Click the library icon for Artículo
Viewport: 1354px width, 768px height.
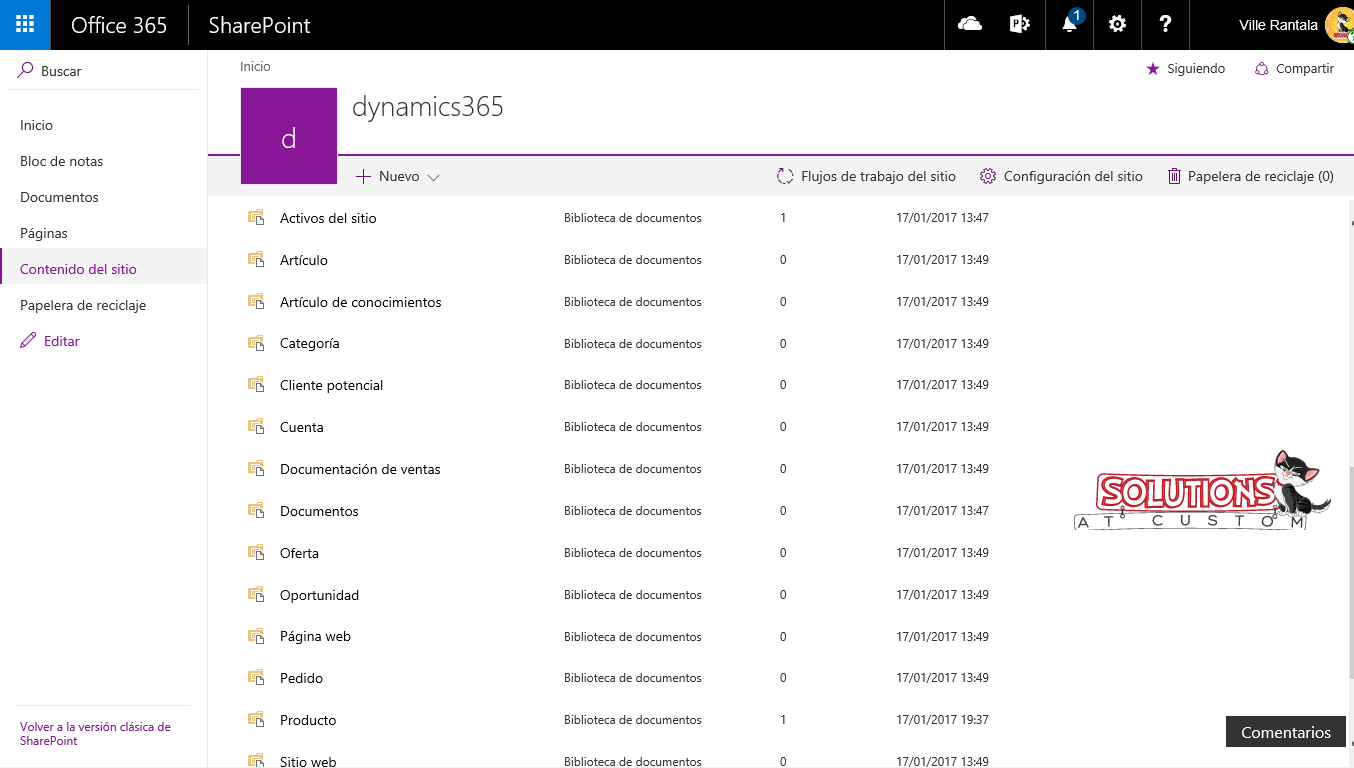click(x=255, y=259)
